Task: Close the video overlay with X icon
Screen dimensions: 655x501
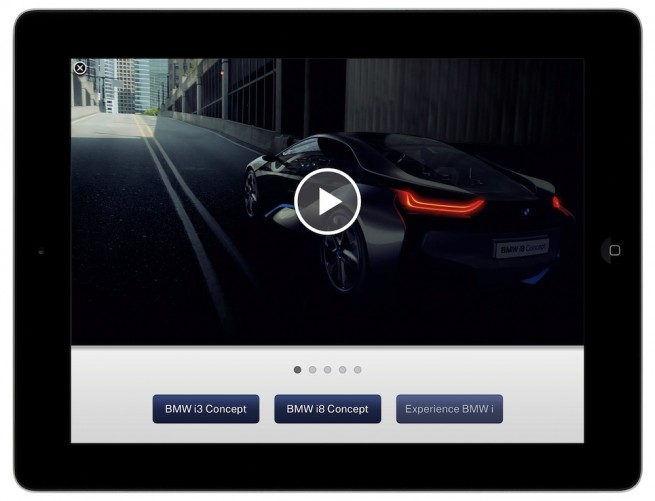Action: 80,68
